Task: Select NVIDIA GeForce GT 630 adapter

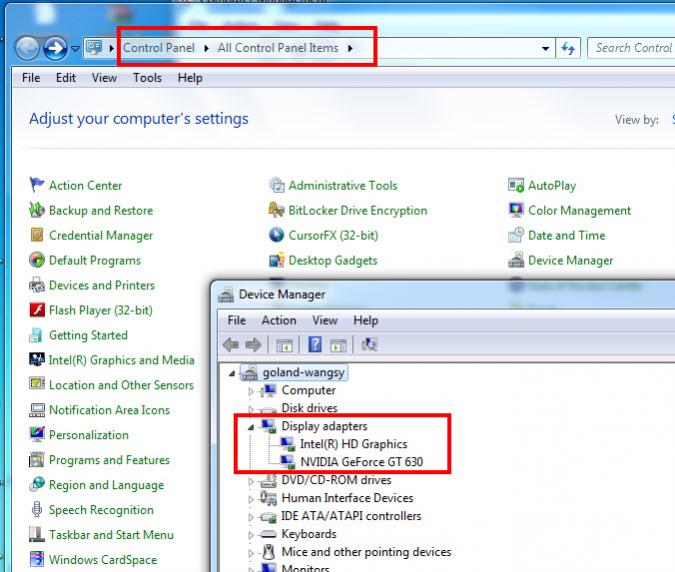Action: click(x=361, y=462)
